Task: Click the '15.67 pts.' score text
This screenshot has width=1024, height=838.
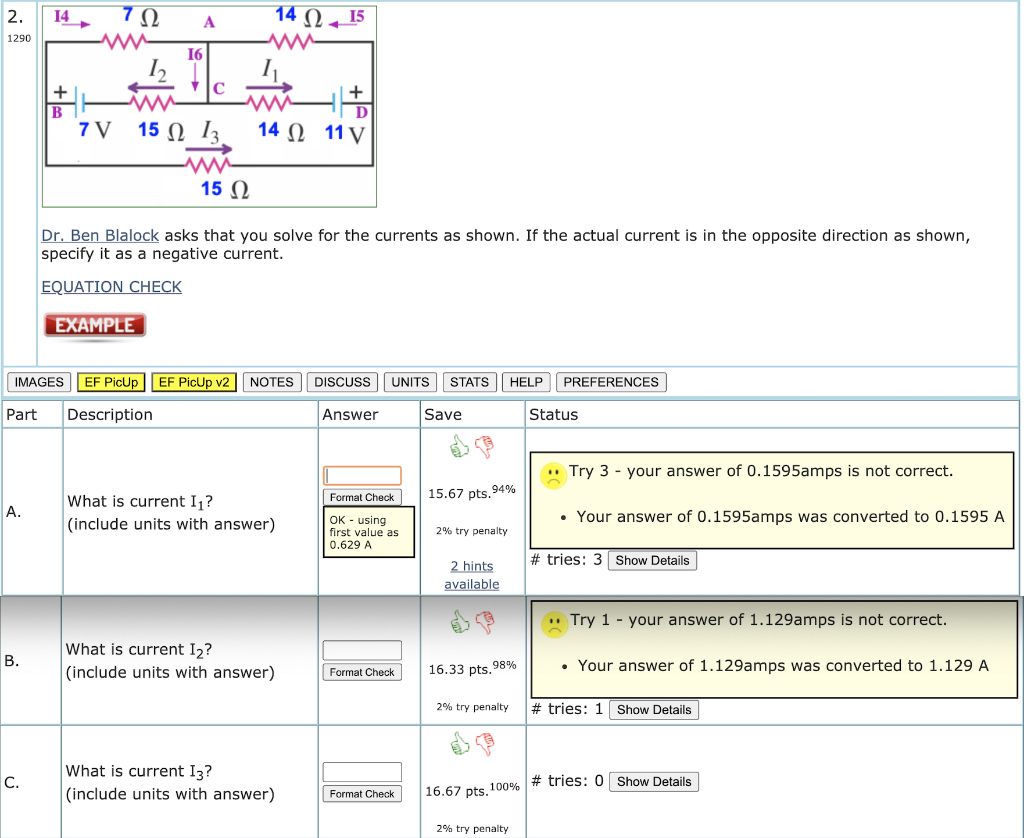Action: (459, 494)
